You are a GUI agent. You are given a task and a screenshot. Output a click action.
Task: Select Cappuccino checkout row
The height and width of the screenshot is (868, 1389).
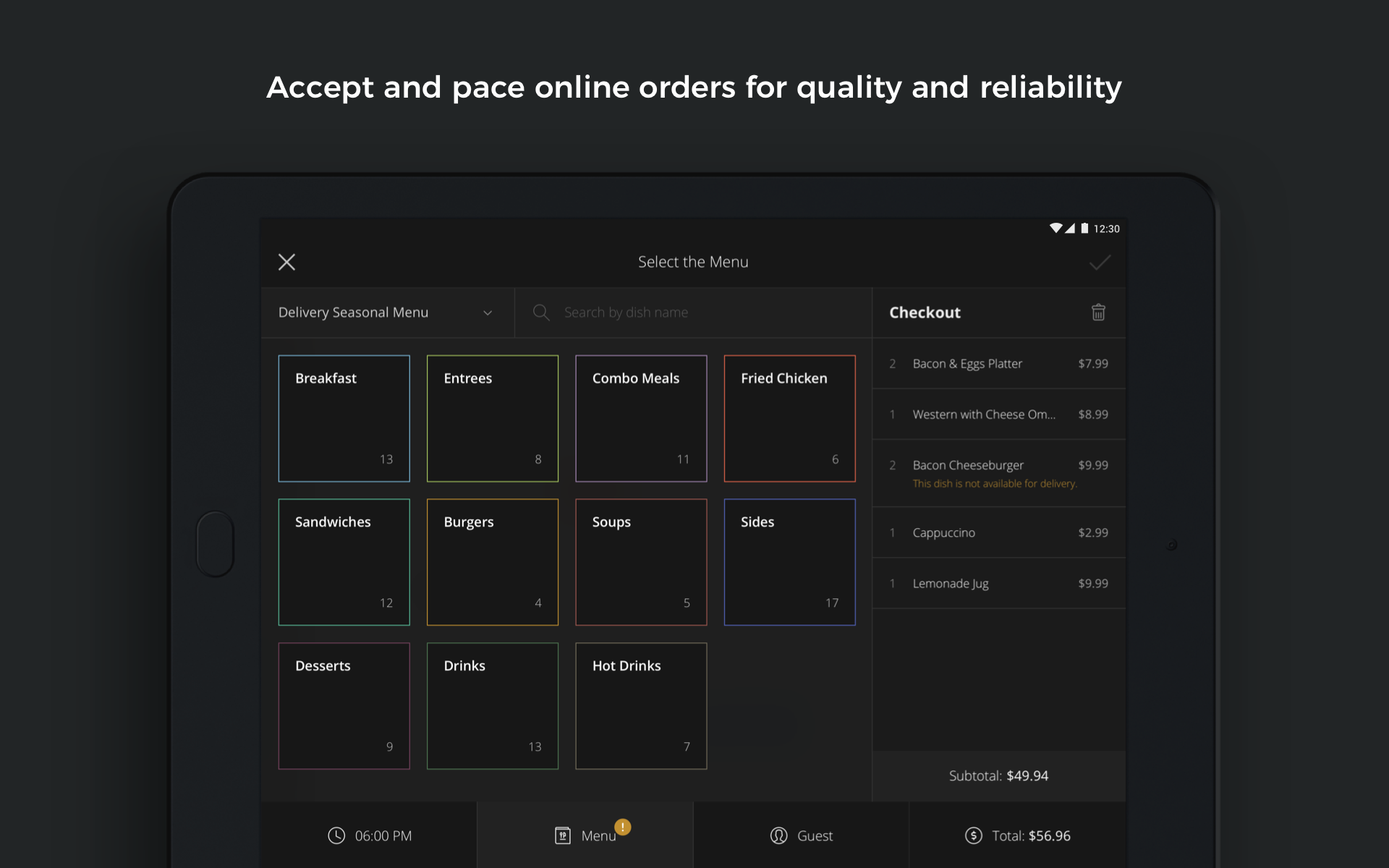(999, 532)
